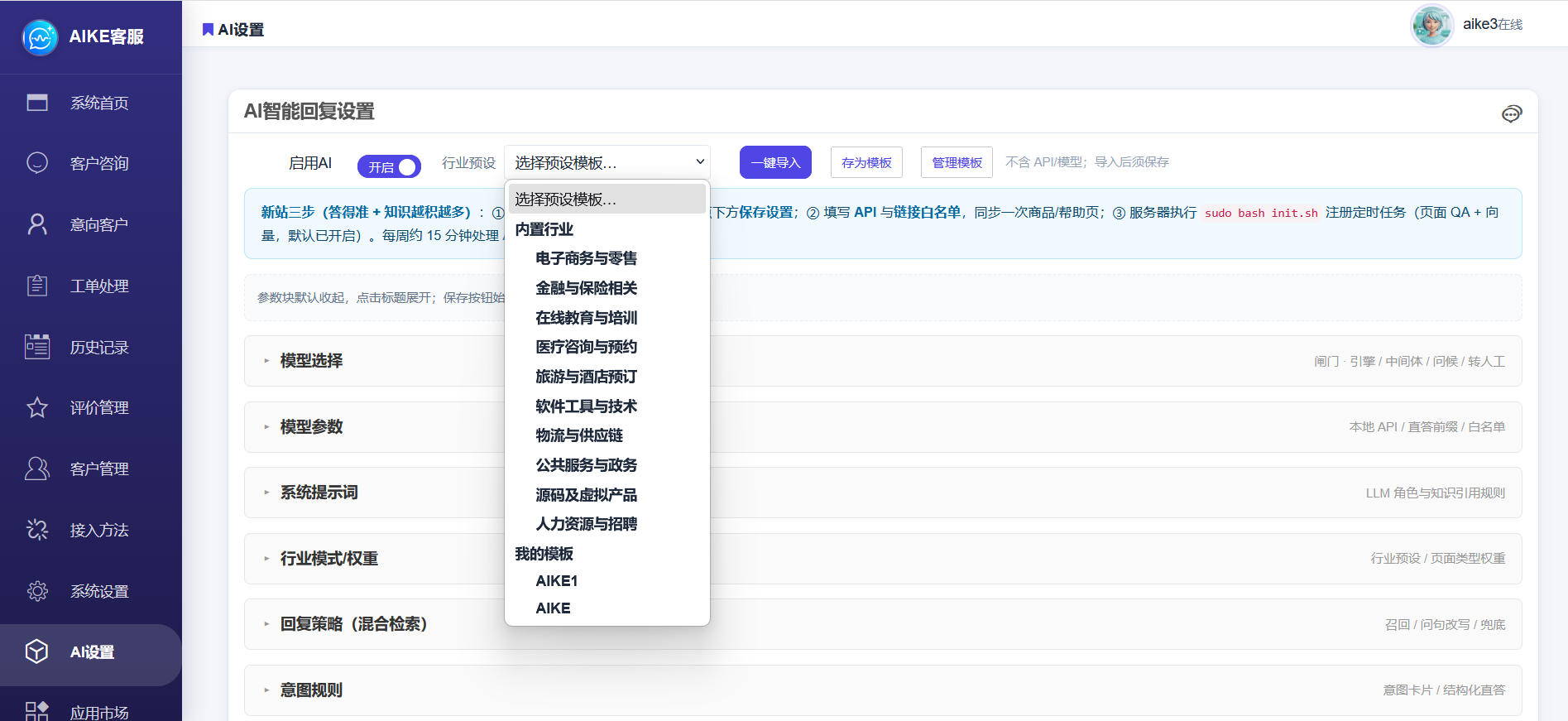Viewport: 1568px width, 721px height.
Task: Open 客户管理 user icon
Action: [x=37, y=469]
